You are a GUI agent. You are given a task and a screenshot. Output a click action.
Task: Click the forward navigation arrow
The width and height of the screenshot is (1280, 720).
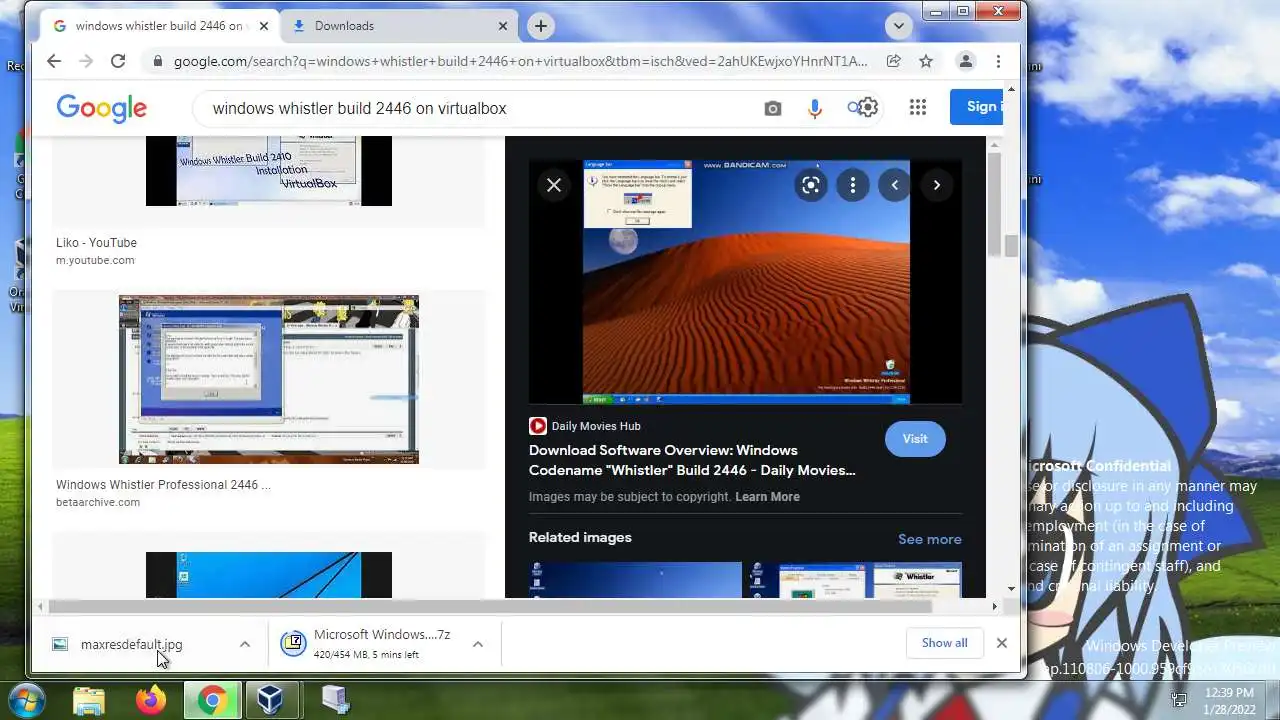click(x=86, y=61)
